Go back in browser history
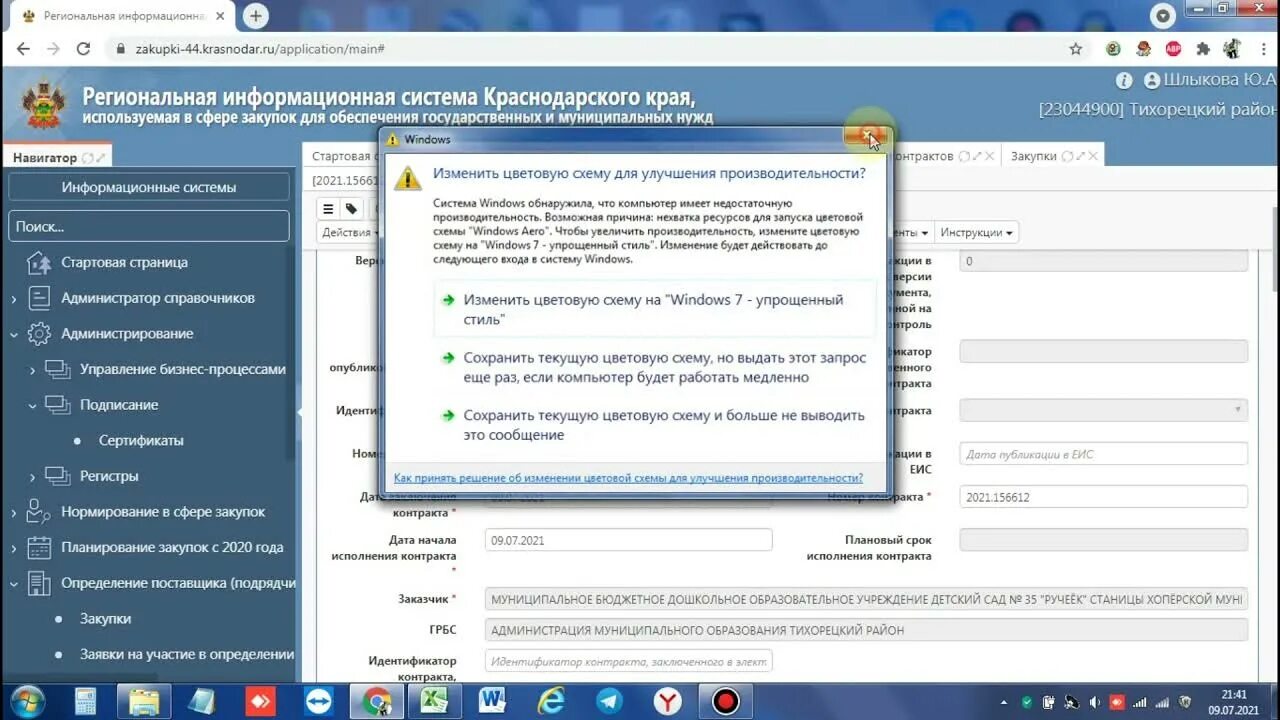This screenshot has height=720, width=1280. [23, 48]
